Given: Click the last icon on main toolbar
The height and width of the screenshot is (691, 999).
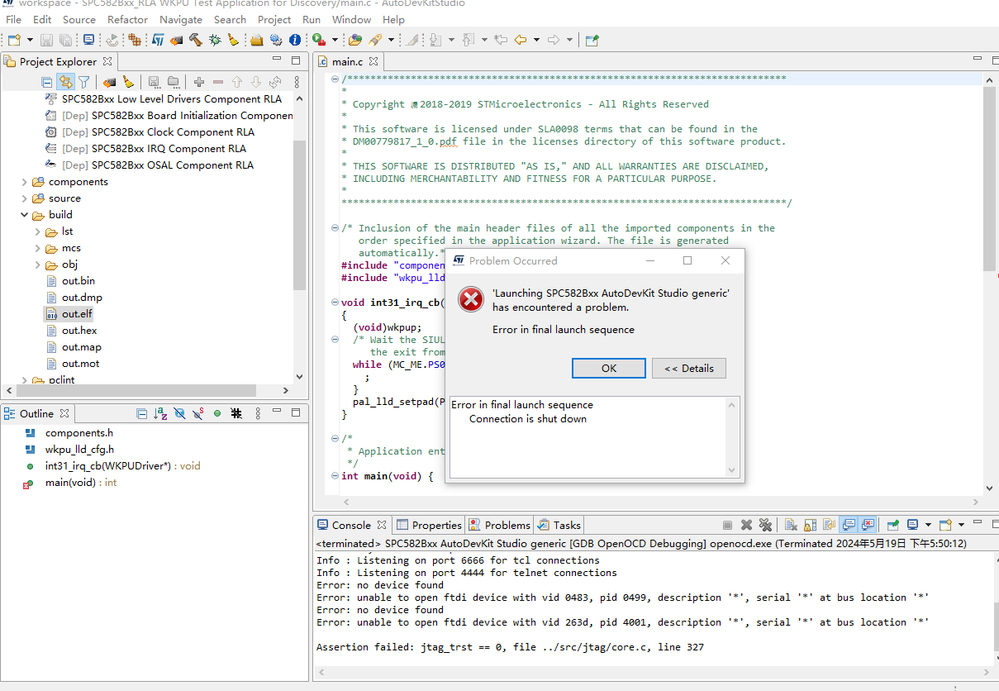Looking at the screenshot, I should click(x=592, y=40).
